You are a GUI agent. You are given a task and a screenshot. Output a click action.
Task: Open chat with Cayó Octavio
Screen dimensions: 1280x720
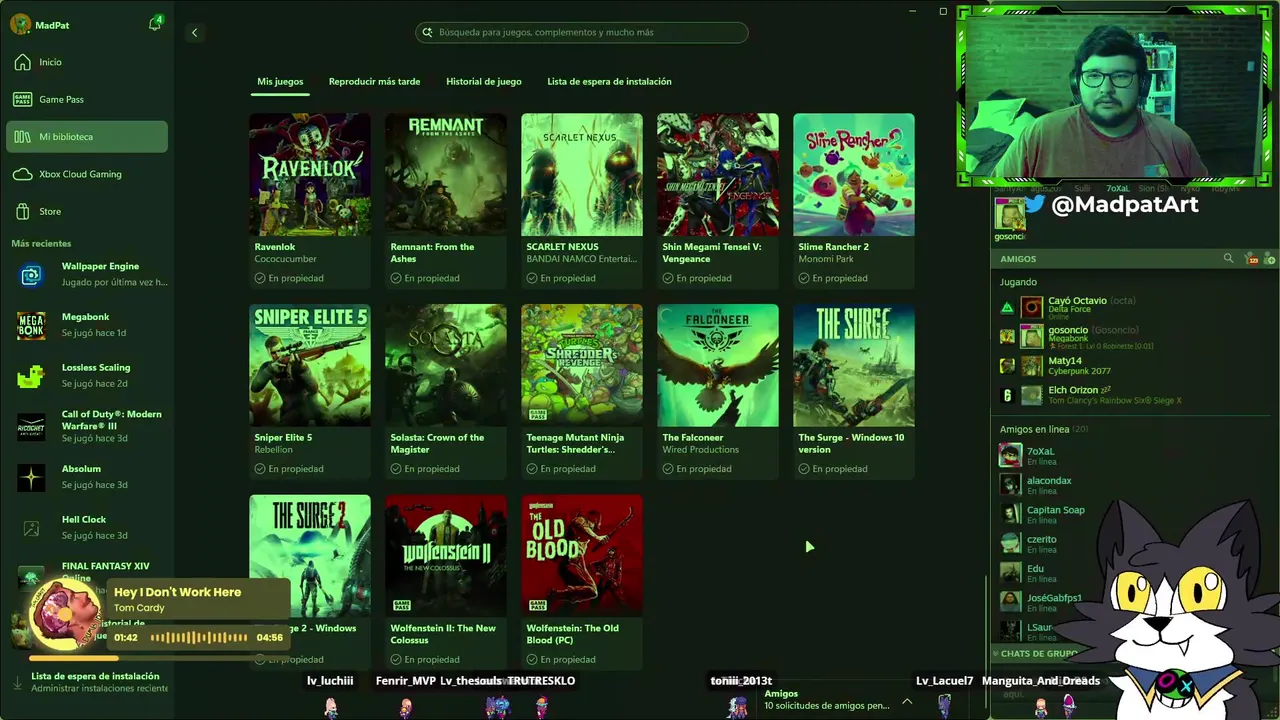1130,306
